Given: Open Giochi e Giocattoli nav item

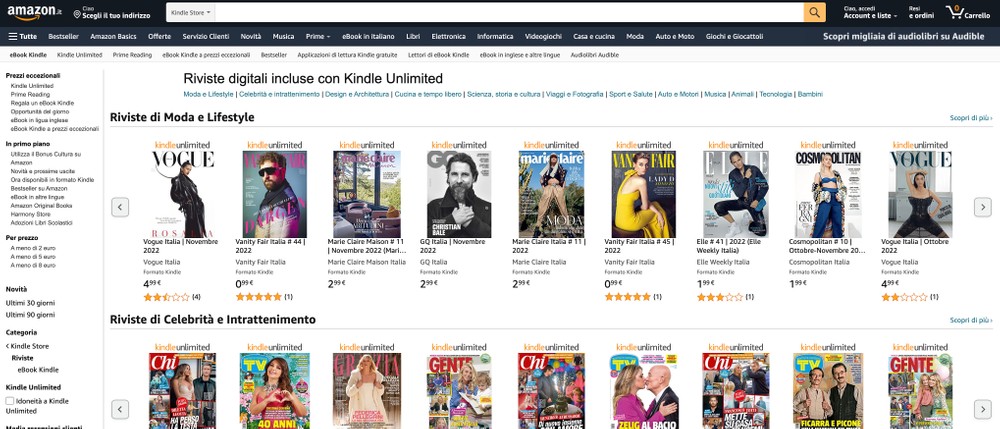Looking at the screenshot, I should pos(734,36).
